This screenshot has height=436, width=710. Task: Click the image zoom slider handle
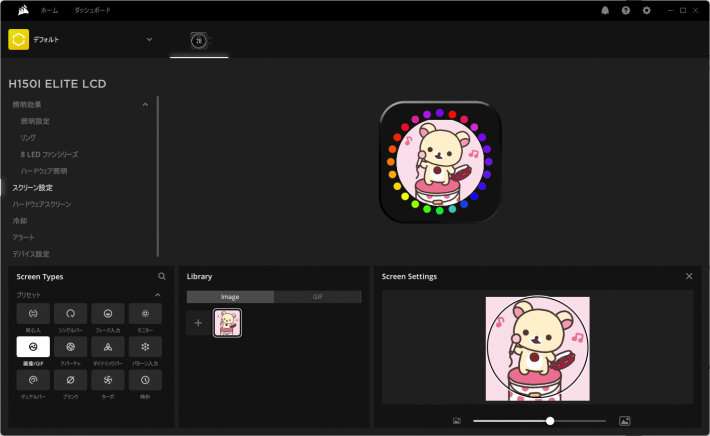point(550,421)
